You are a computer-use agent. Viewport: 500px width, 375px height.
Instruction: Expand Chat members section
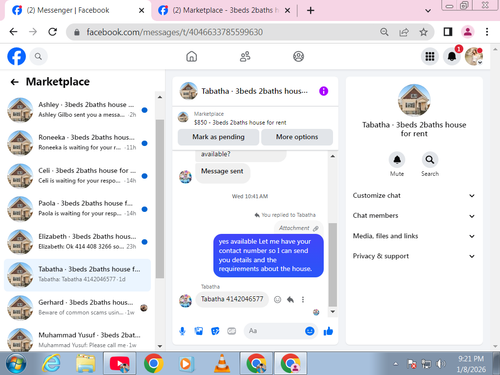414,216
